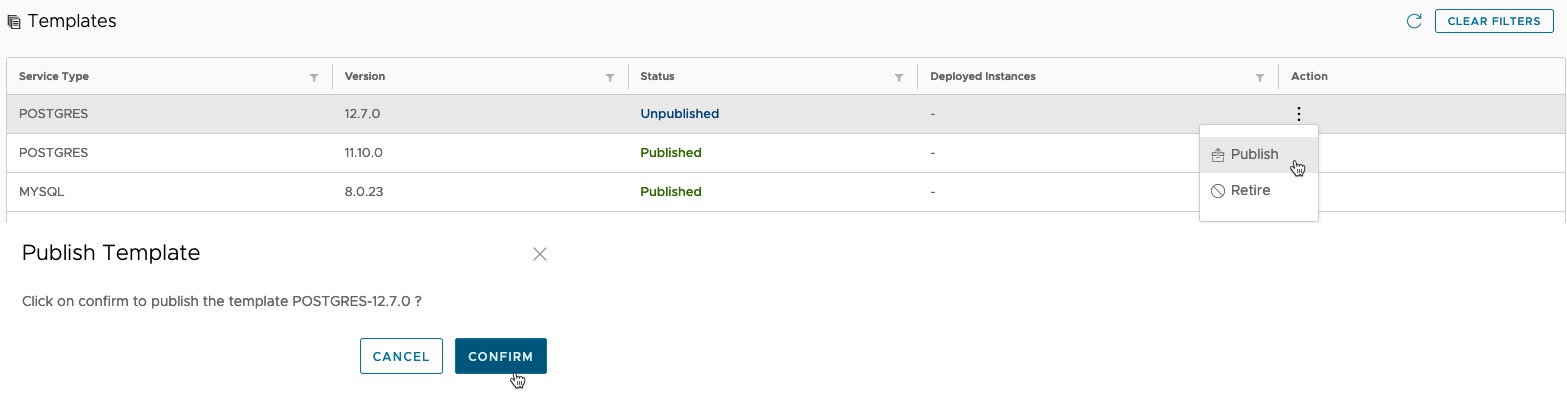This screenshot has width=1567, height=396.
Task: Click the Clear Filters button
Action: tap(1494, 21)
